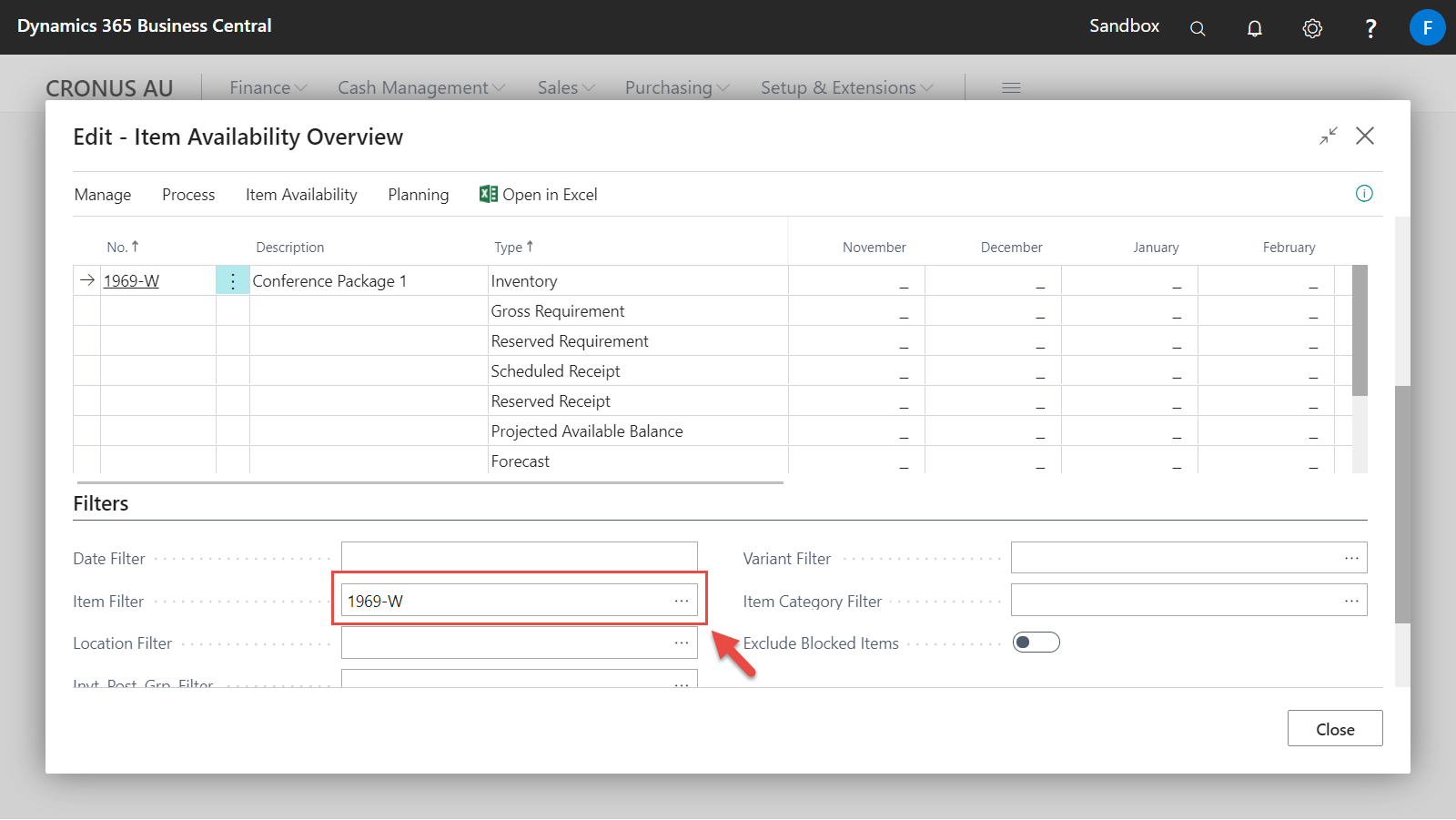
Task: Click the info circle icon in dialog
Action: pyautogui.click(x=1364, y=193)
